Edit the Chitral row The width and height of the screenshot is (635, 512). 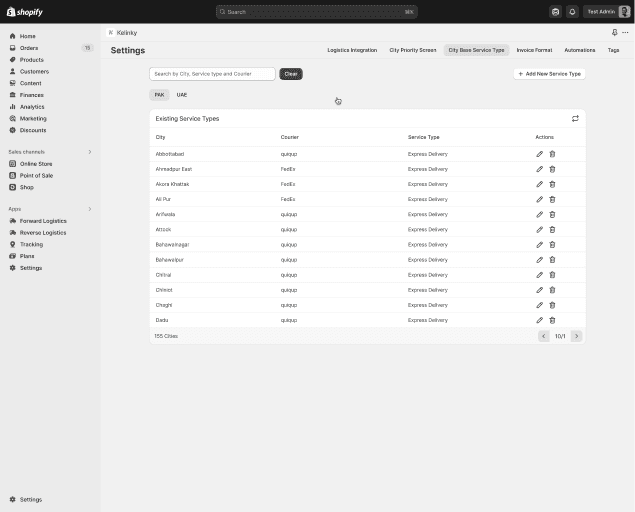click(539, 275)
